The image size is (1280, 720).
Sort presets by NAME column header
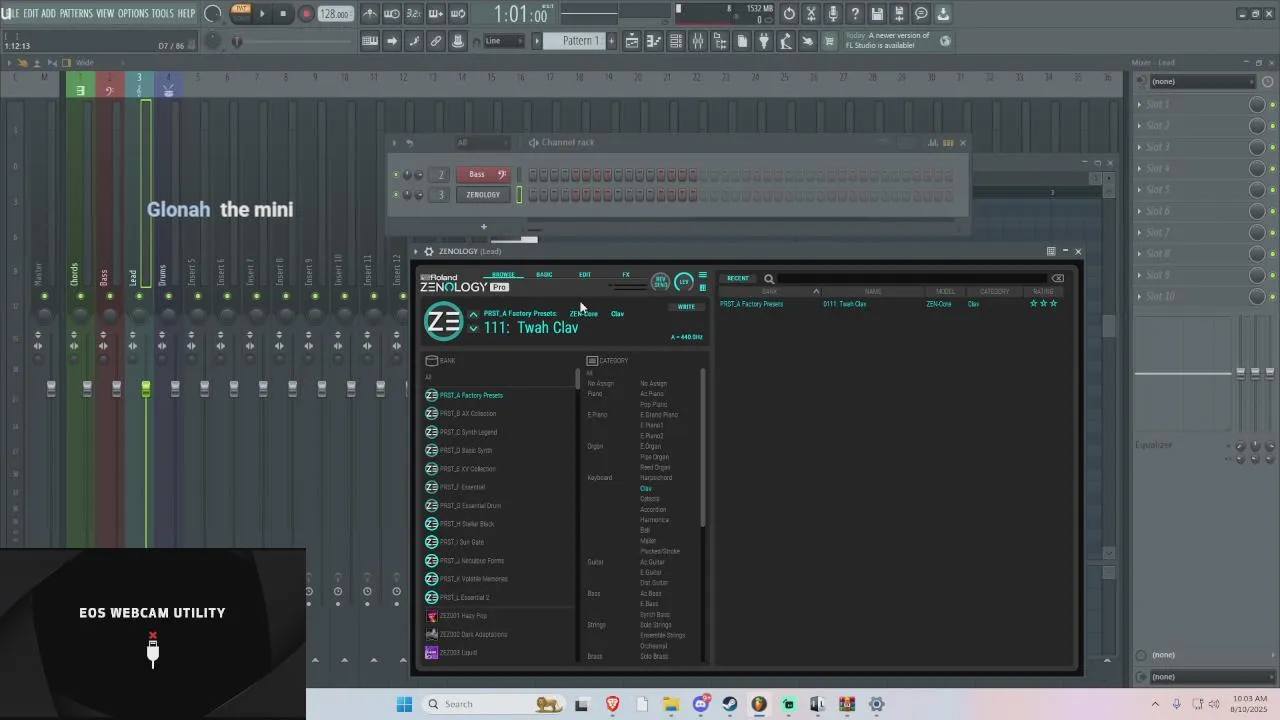tap(873, 292)
